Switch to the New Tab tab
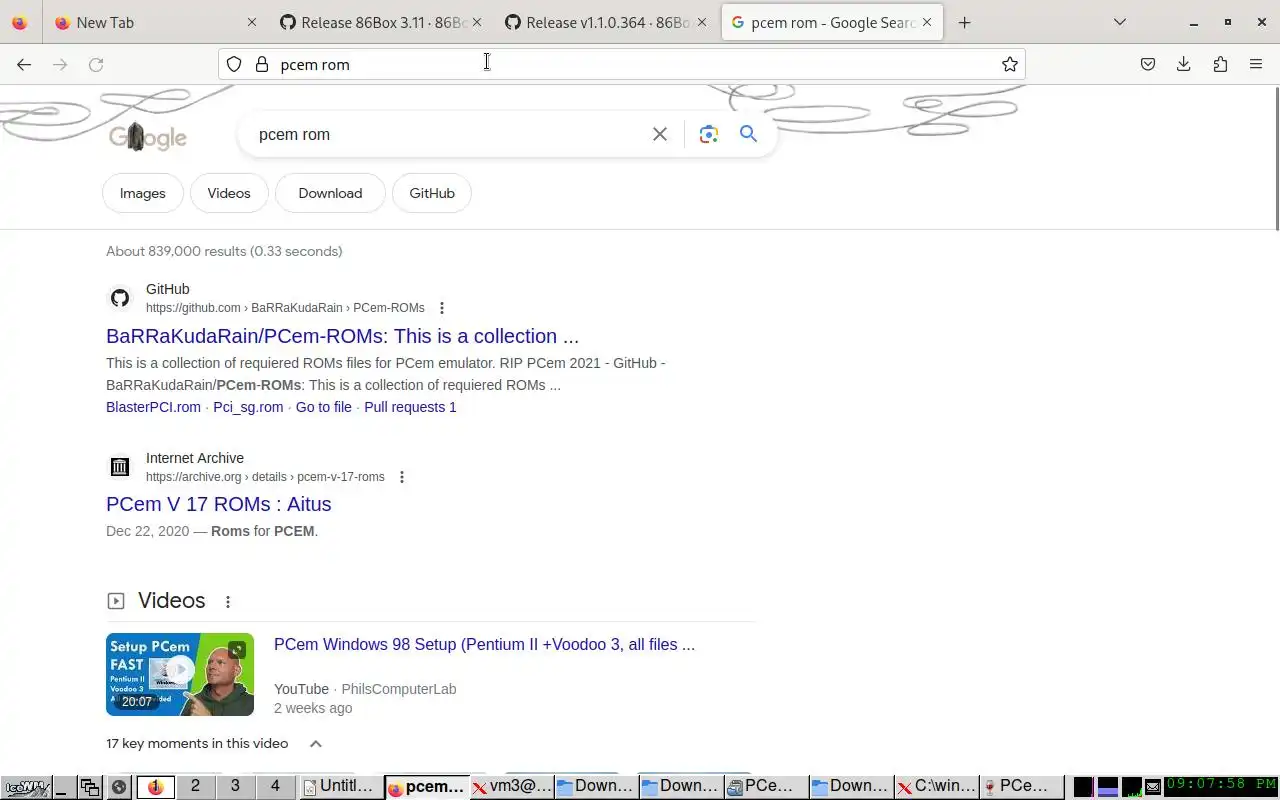1280x800 pixels. pos(155,22)
